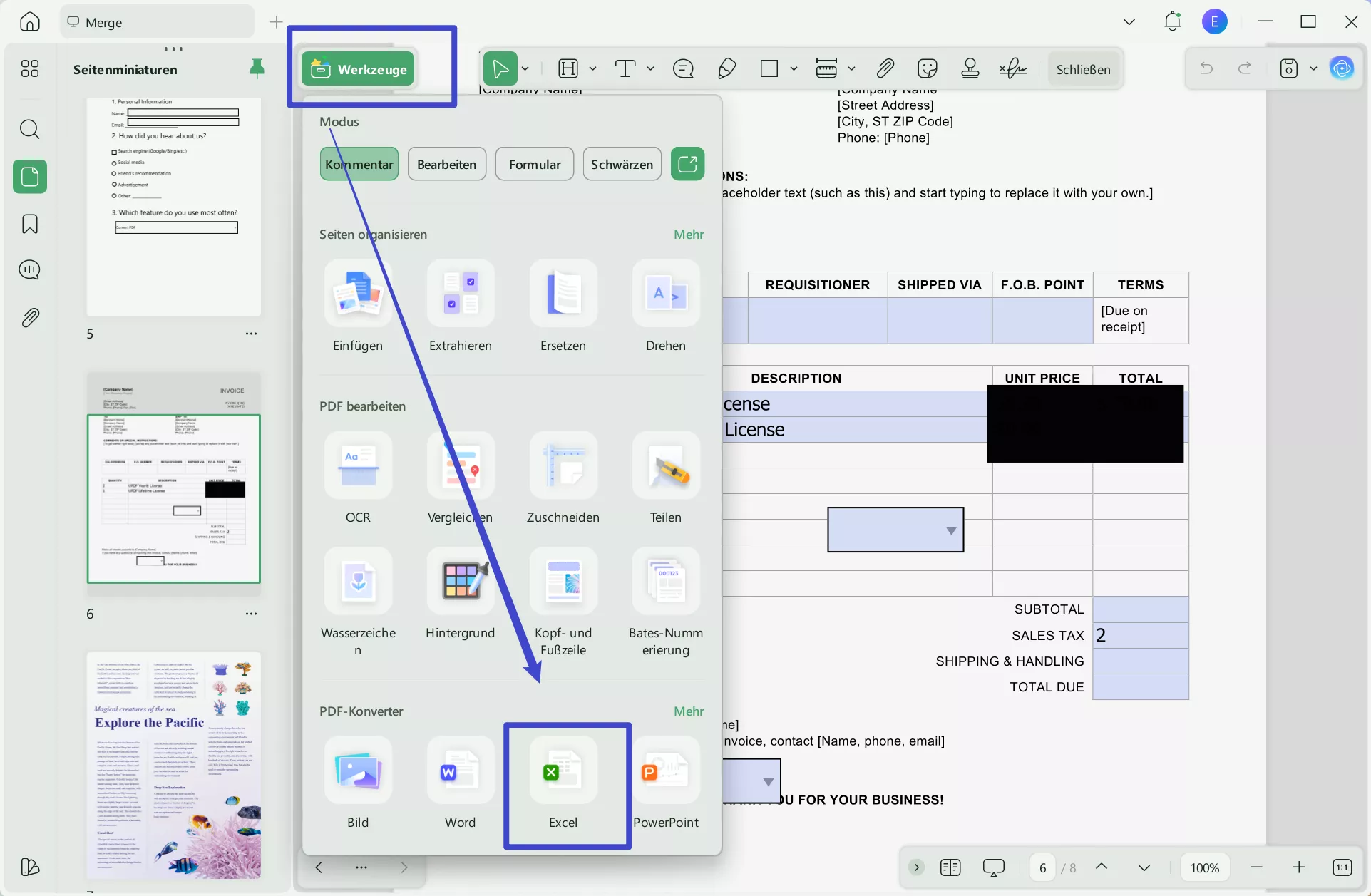Click the zoom in control
1371x896 pixels.
point(1299,867)
